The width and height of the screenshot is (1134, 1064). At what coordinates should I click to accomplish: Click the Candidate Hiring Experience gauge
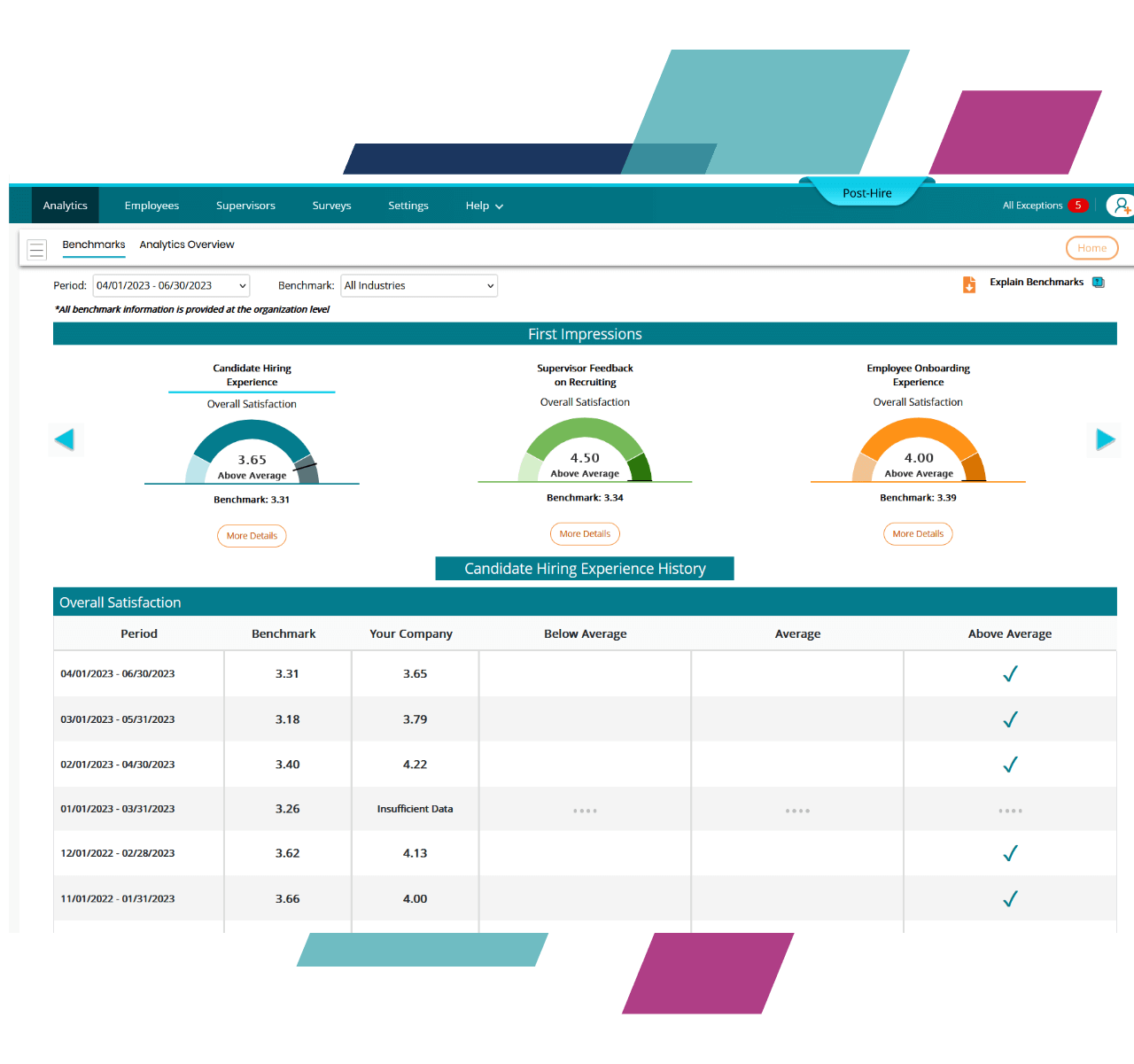pos(252,453)
